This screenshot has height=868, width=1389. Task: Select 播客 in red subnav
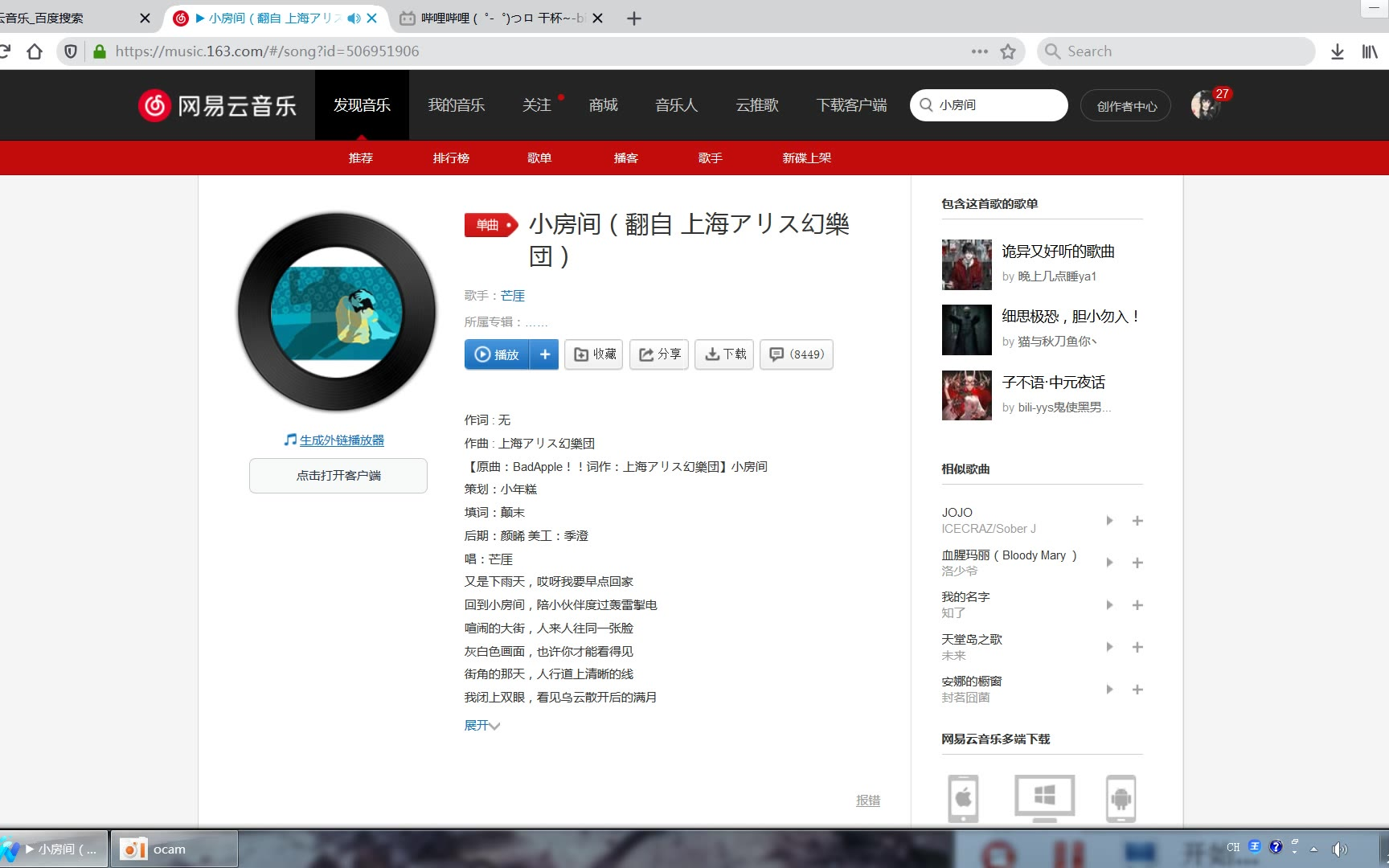[x=626, y=158]
